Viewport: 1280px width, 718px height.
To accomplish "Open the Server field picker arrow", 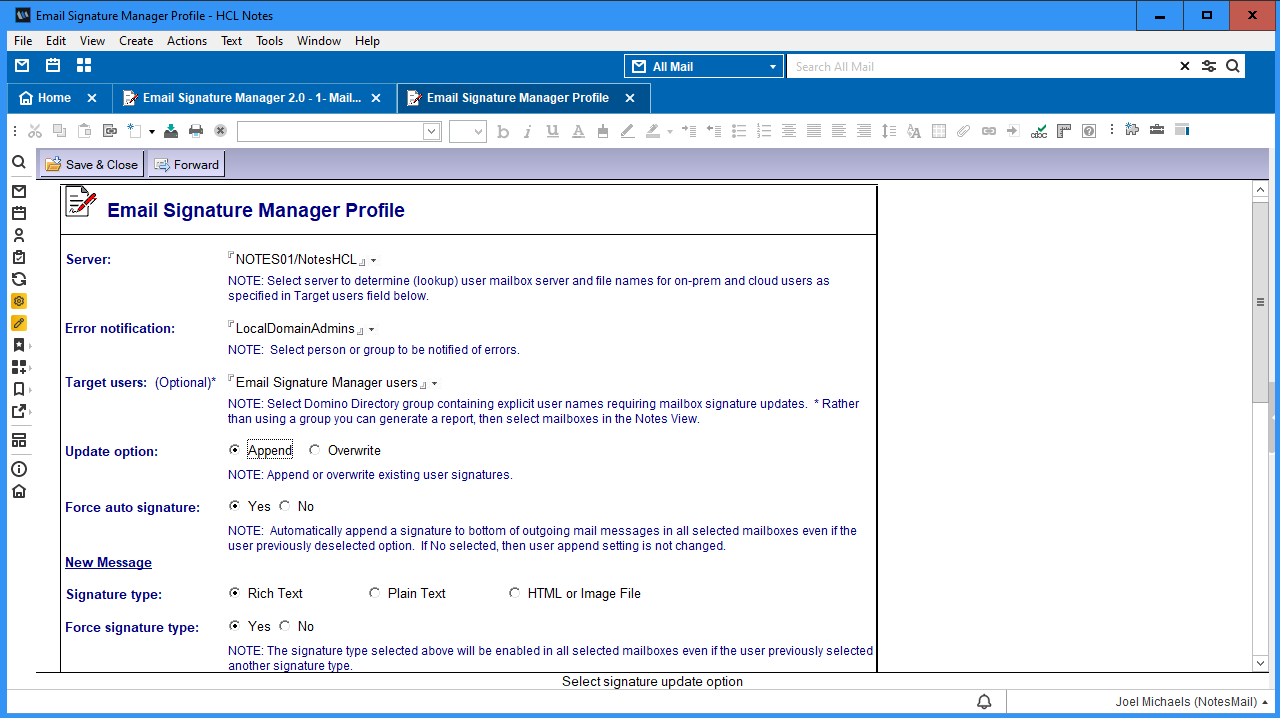I will pyautogui.click(x=374, y=259).
